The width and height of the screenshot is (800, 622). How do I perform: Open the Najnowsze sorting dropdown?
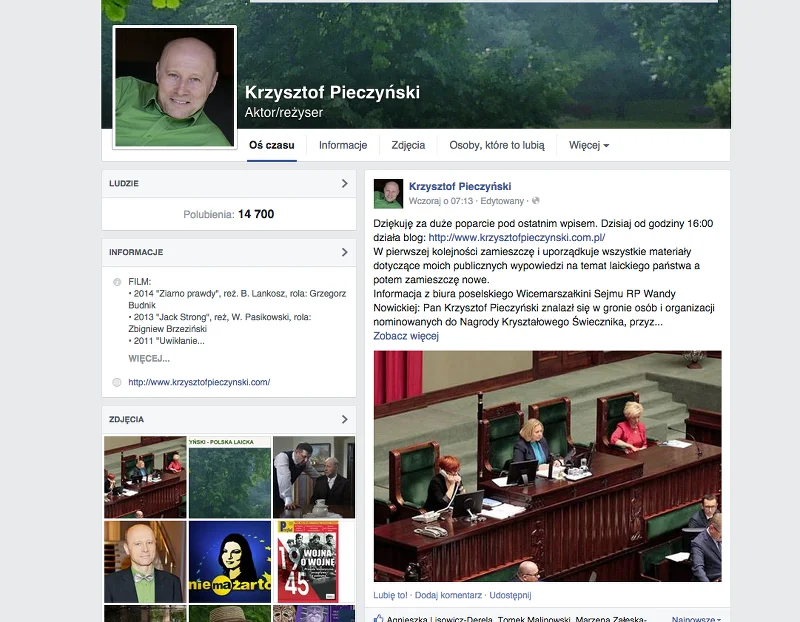click(x=696, y=618)
